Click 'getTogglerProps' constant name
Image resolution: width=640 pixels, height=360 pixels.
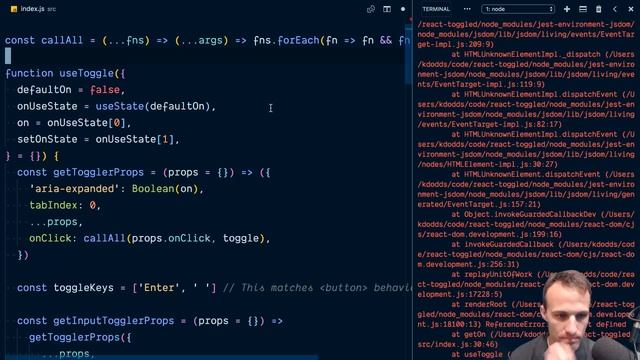click(x=98, y=173)
